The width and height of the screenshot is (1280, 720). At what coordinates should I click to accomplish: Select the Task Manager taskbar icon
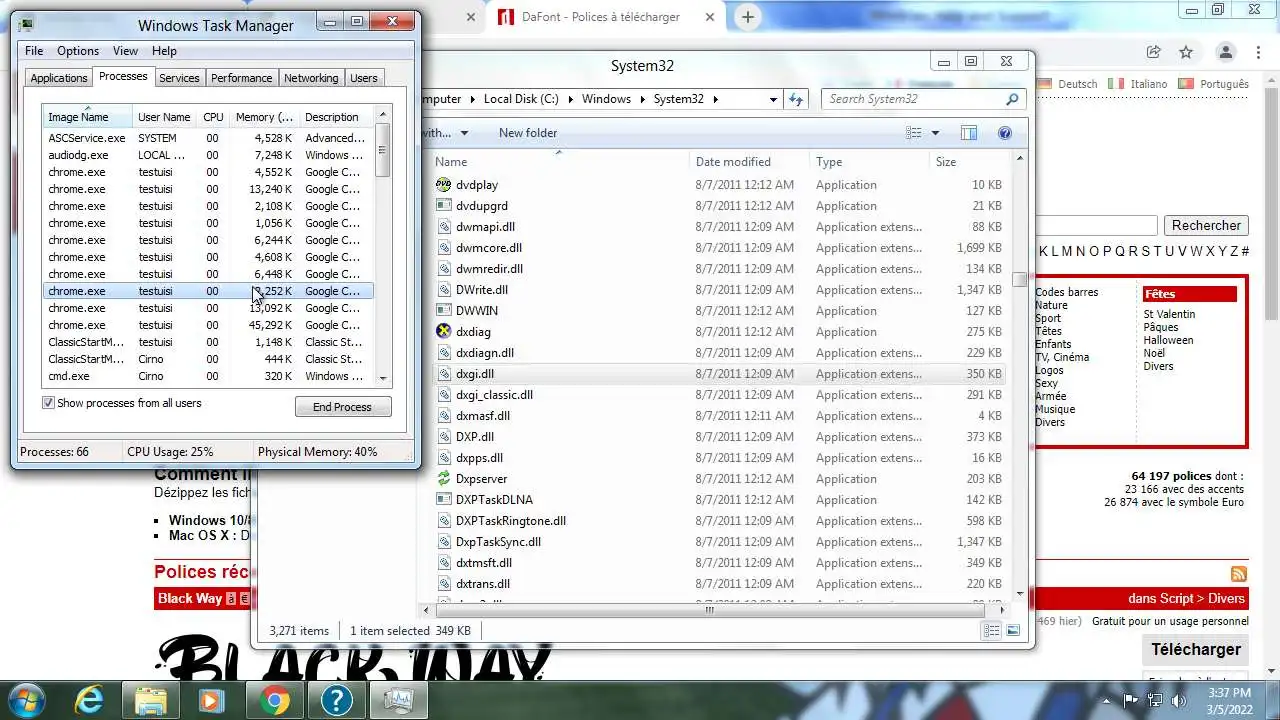[x=399, y=700]
